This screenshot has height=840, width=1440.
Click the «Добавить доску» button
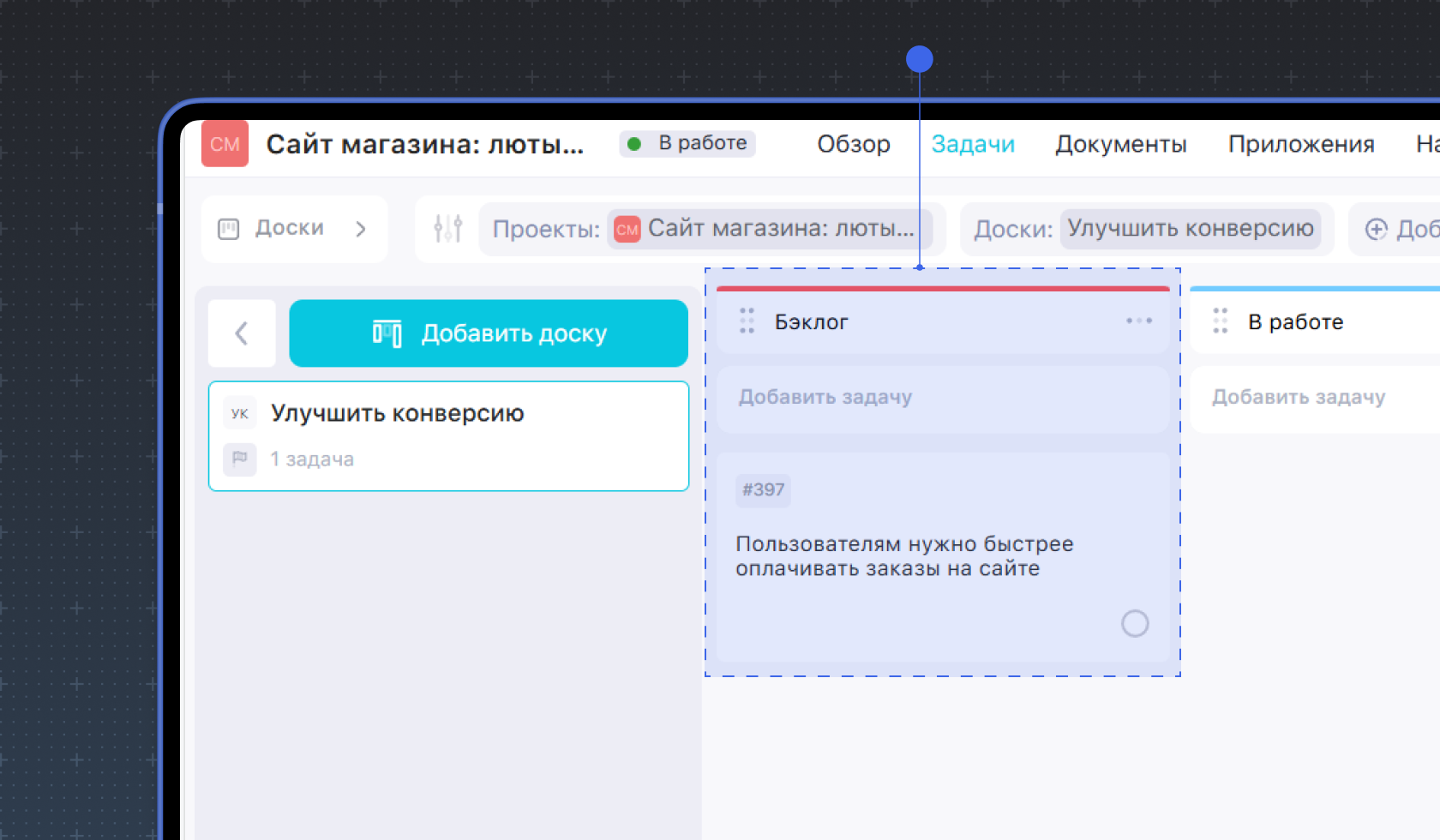click(489, 333)
